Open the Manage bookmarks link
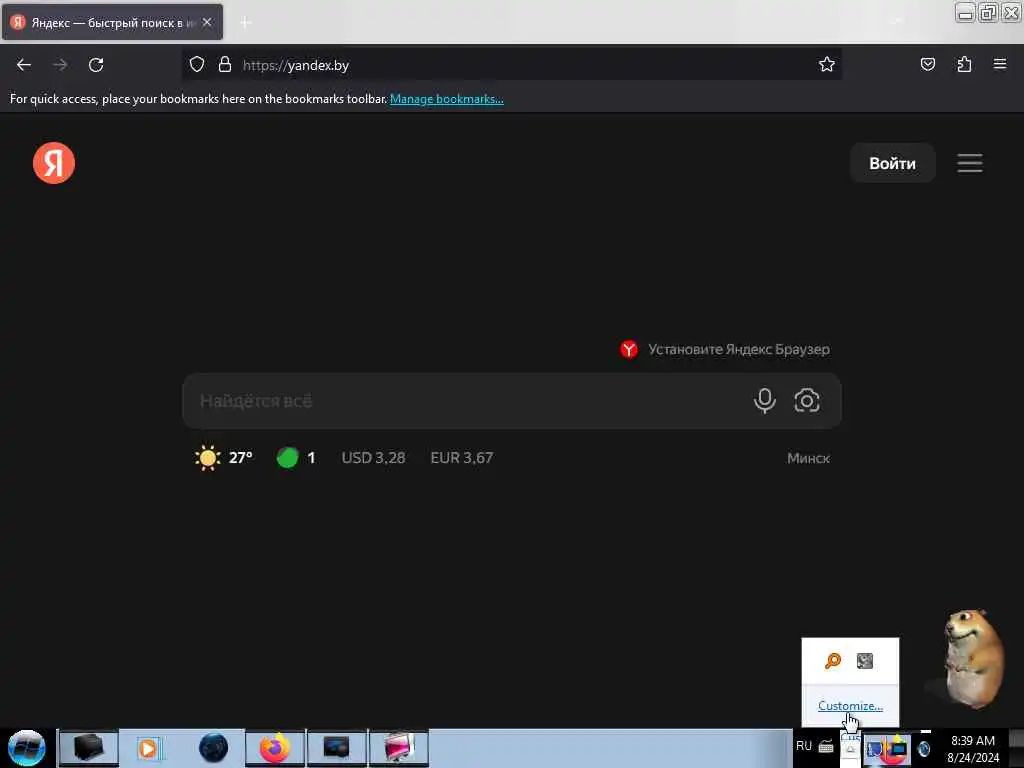The height and width of the screenshot is (768, 1024). 447,99
